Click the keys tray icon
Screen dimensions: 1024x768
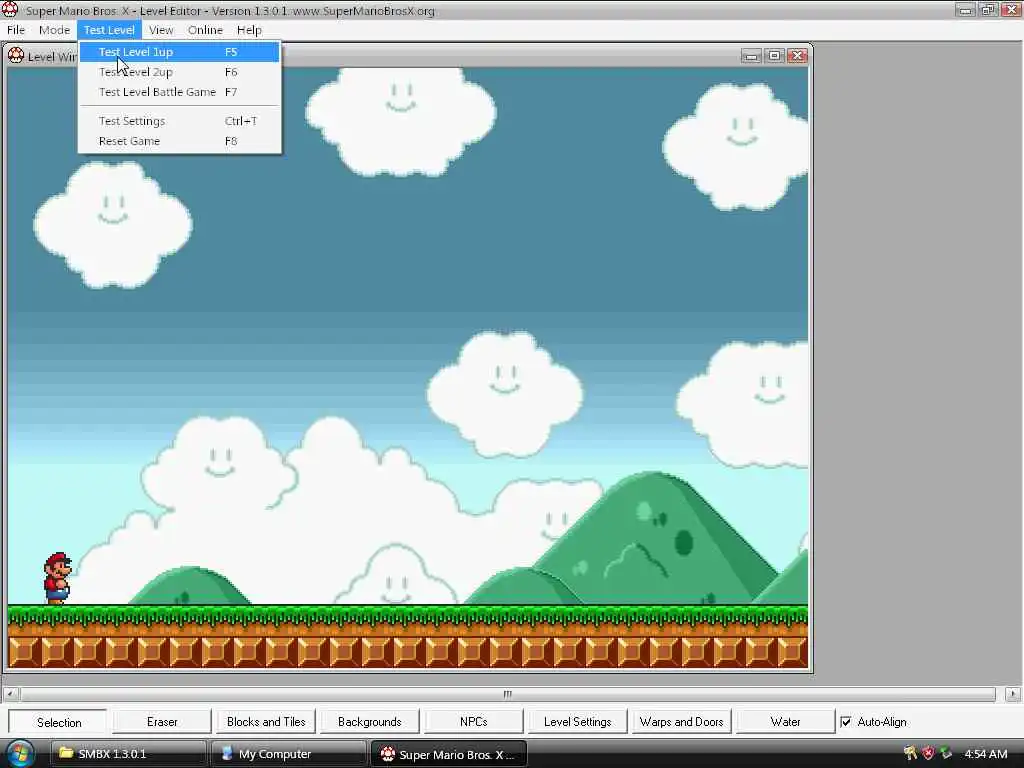tap(910, 754)
